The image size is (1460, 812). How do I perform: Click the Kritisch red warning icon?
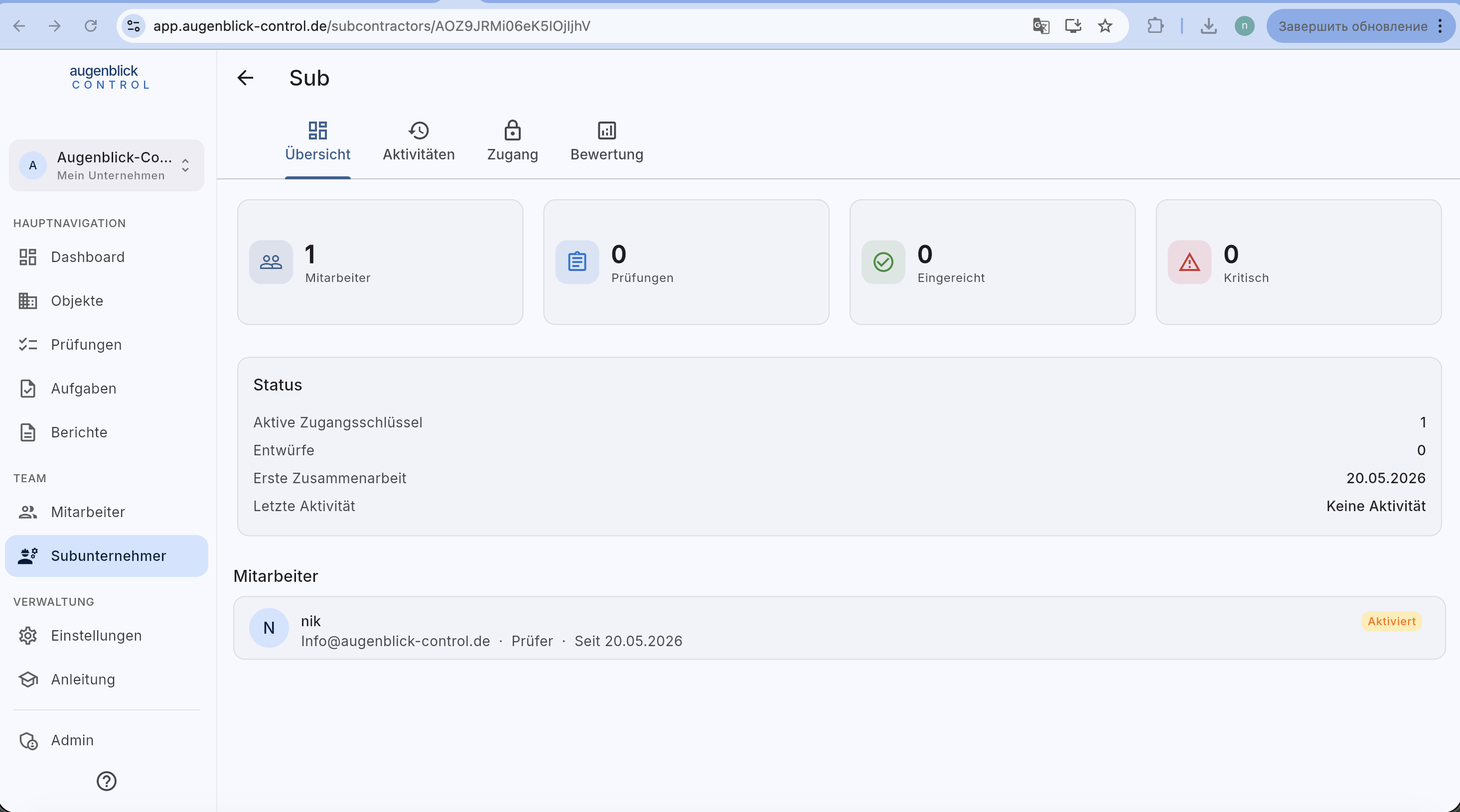pyautogui.click(x=1189, y=262)
